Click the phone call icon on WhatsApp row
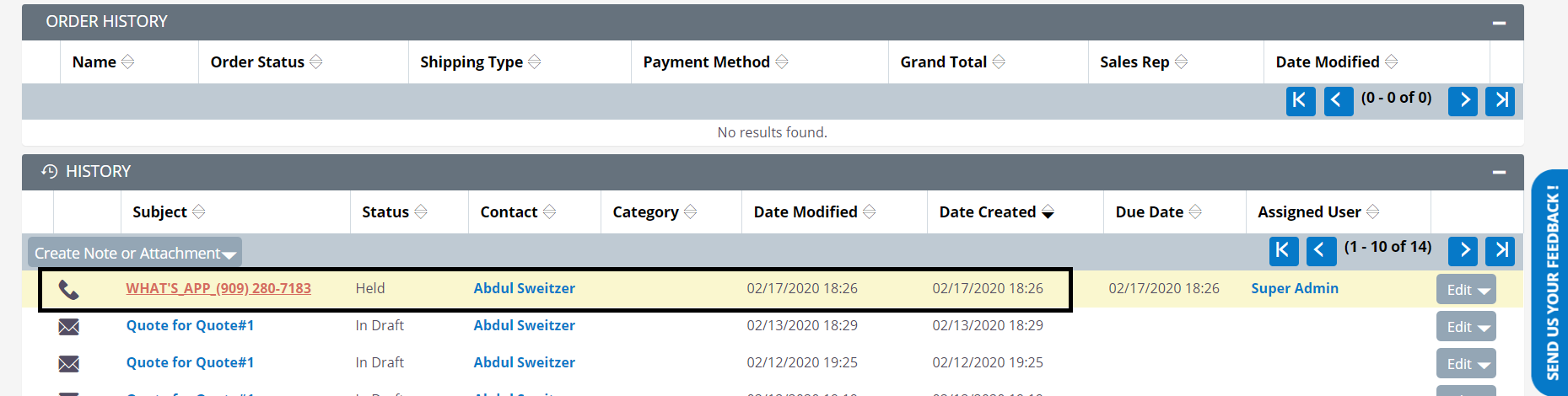1568x396 pixels. (x=68, y=290)
